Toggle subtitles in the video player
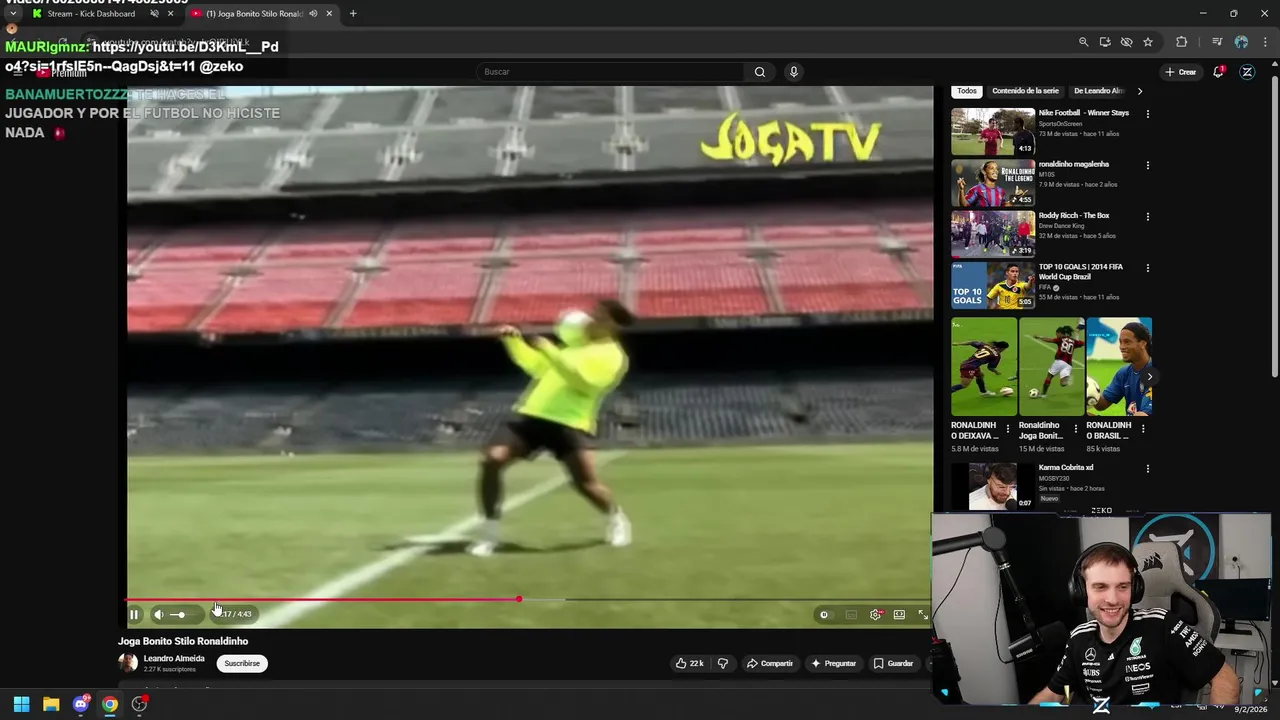Screen dimensions: 1280x720 (851, 614)
